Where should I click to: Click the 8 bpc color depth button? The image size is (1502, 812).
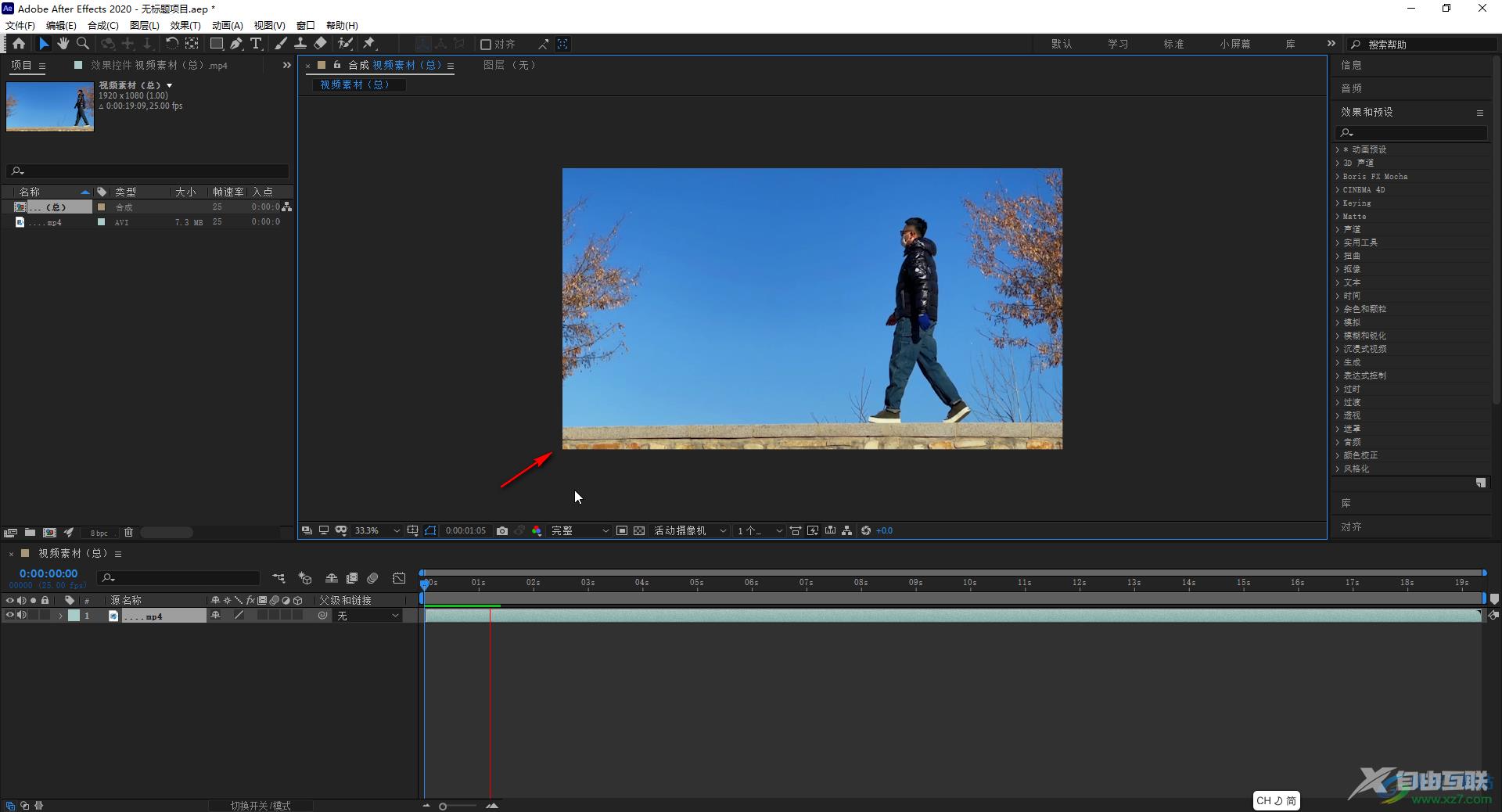pos(99,533)
